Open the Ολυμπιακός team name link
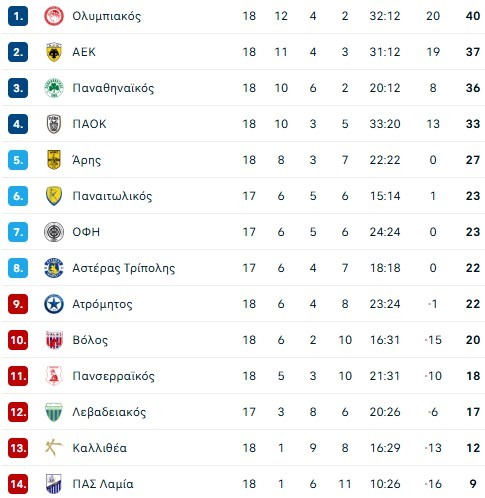This screenshot has height=498, width=485. 107,16
